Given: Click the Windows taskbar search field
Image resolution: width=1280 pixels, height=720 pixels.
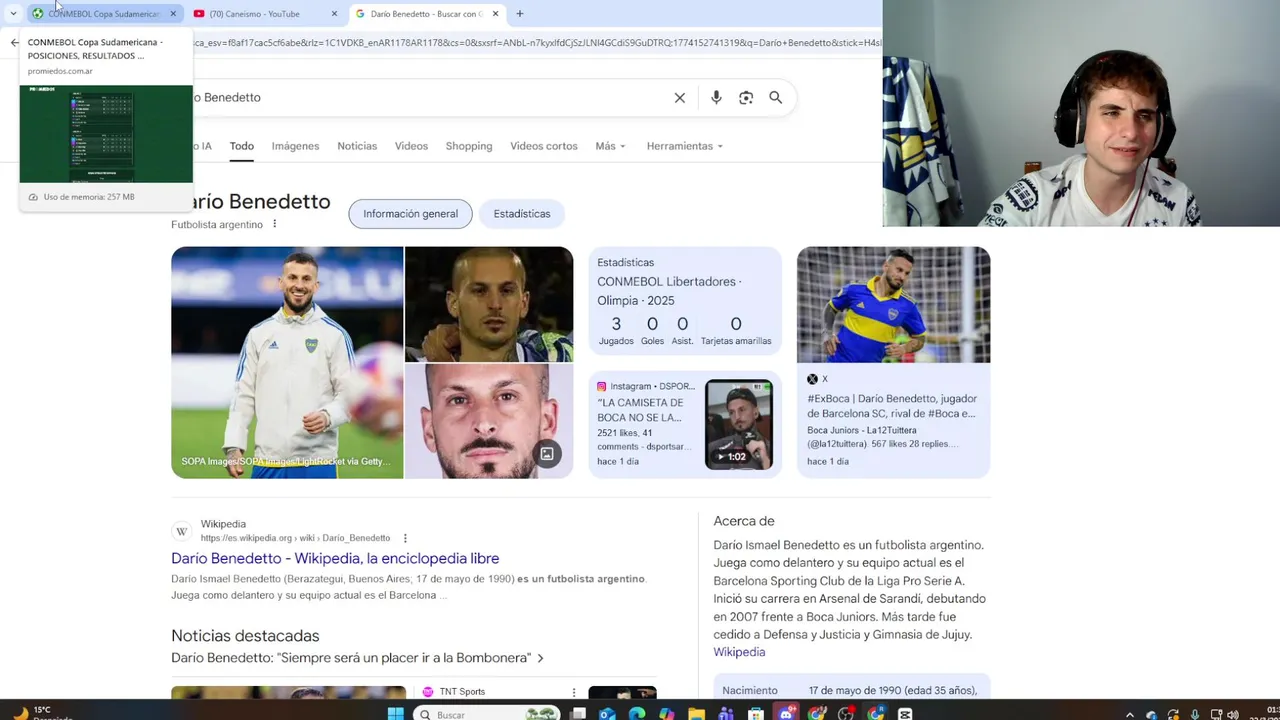Looking at the screenshot, I should coord(488,714).
